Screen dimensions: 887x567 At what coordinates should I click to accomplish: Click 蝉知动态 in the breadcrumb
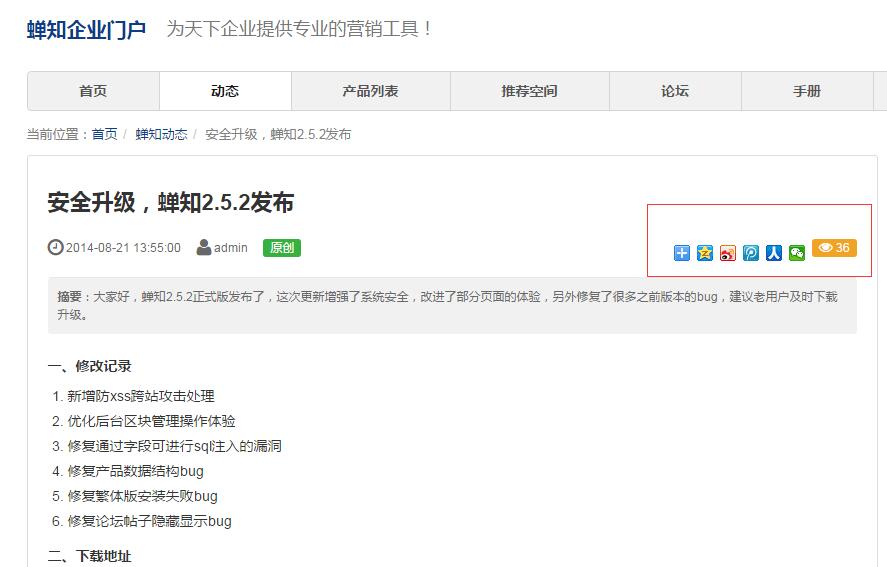(x=161, y=134)
